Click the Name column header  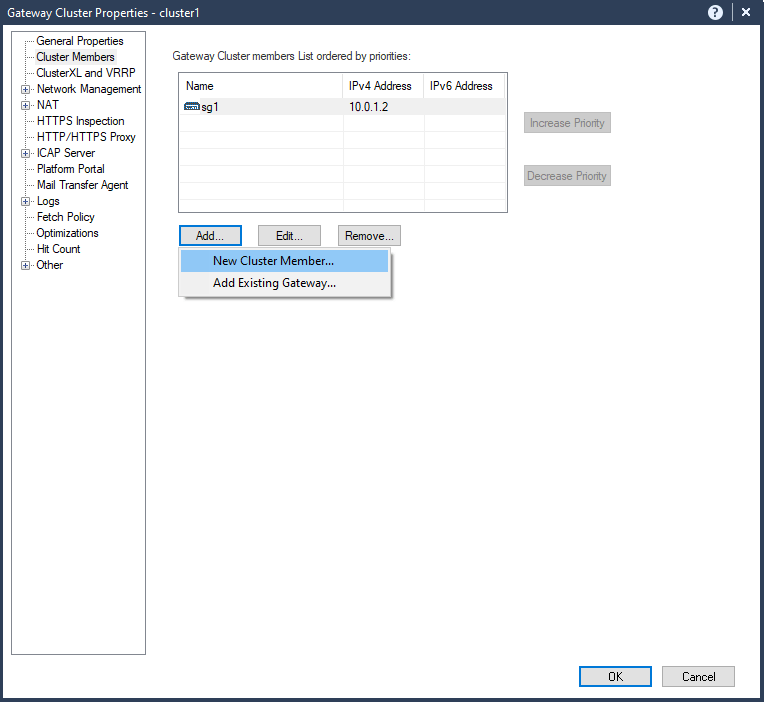click(261, 86)
